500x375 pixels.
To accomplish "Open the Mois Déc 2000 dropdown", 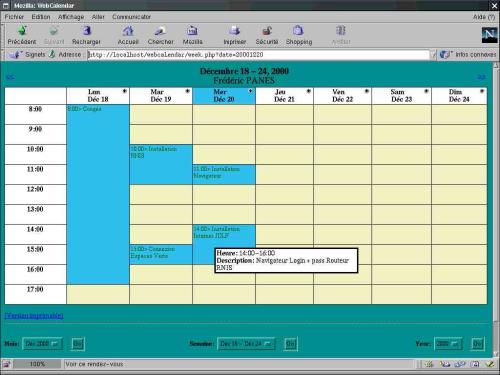I will pyautogui.click(x=42, y=344).
